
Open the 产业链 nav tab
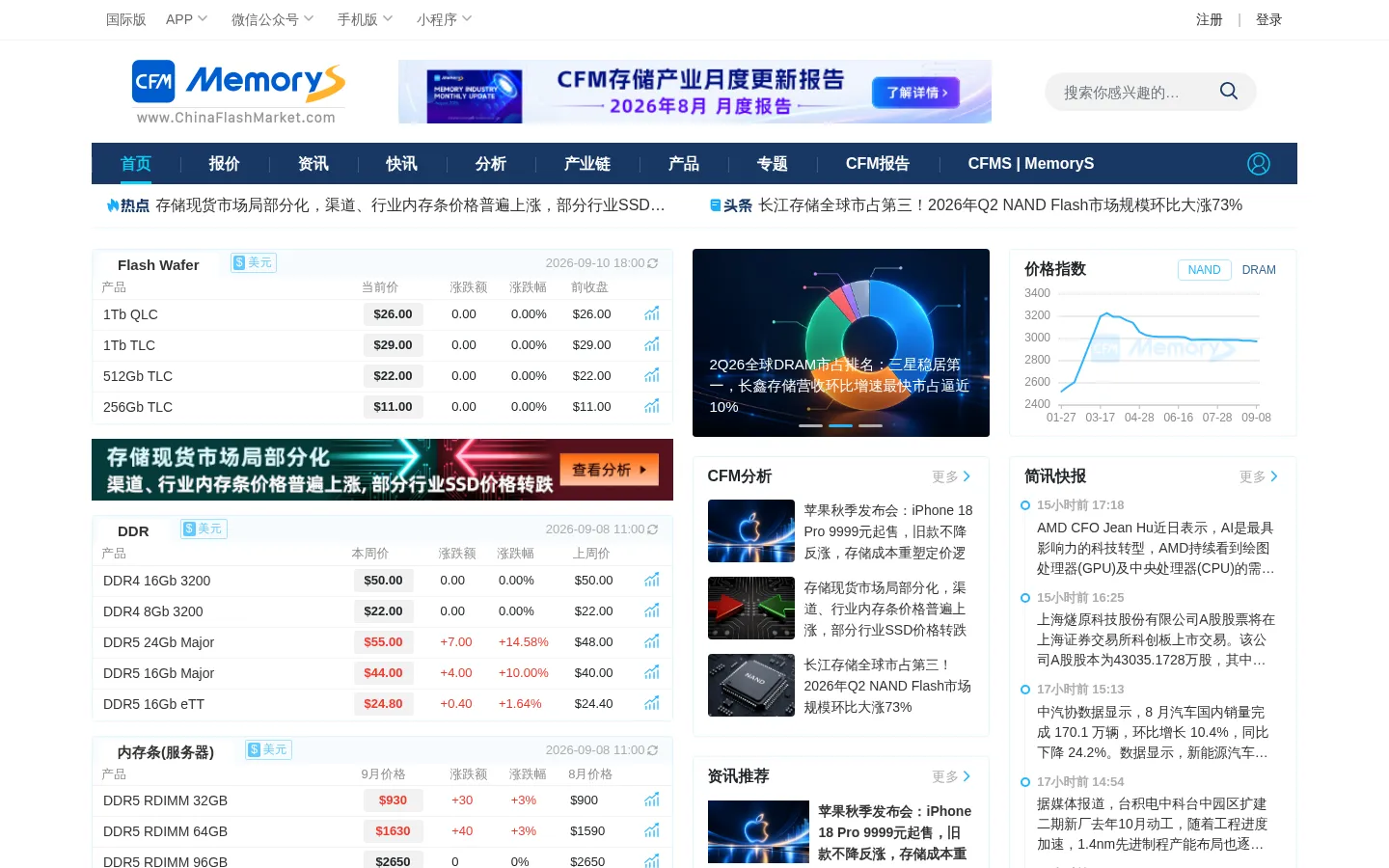pos(587,164)
